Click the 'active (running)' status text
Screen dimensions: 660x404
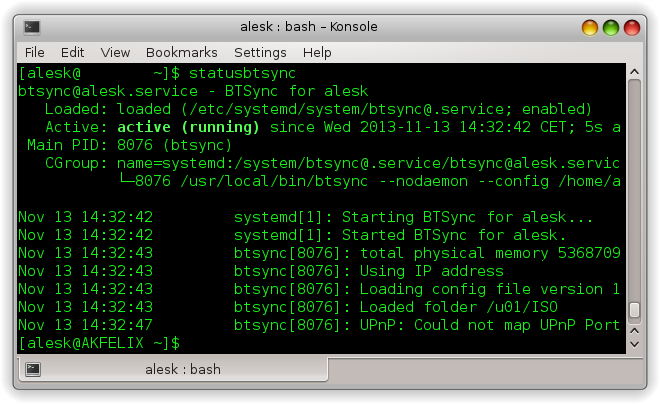coord(188,127)
